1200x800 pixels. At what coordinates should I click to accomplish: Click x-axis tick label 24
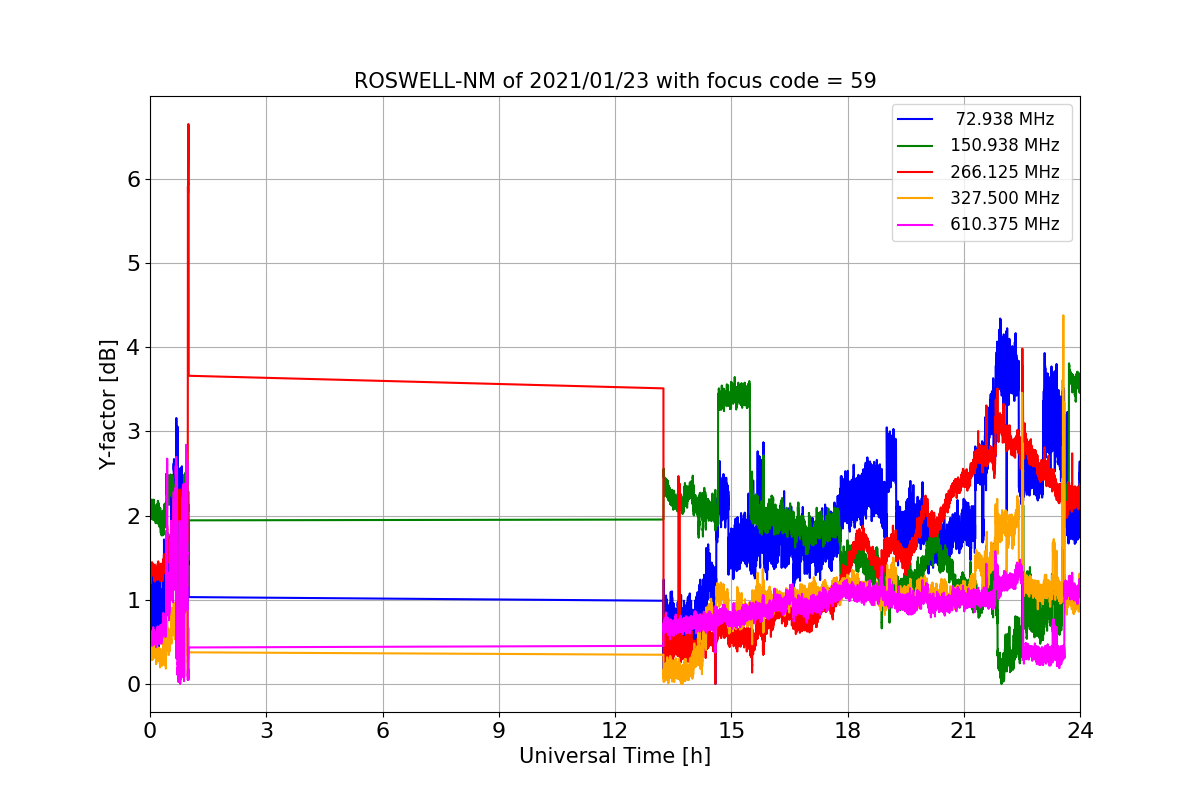coord(1080,730)
